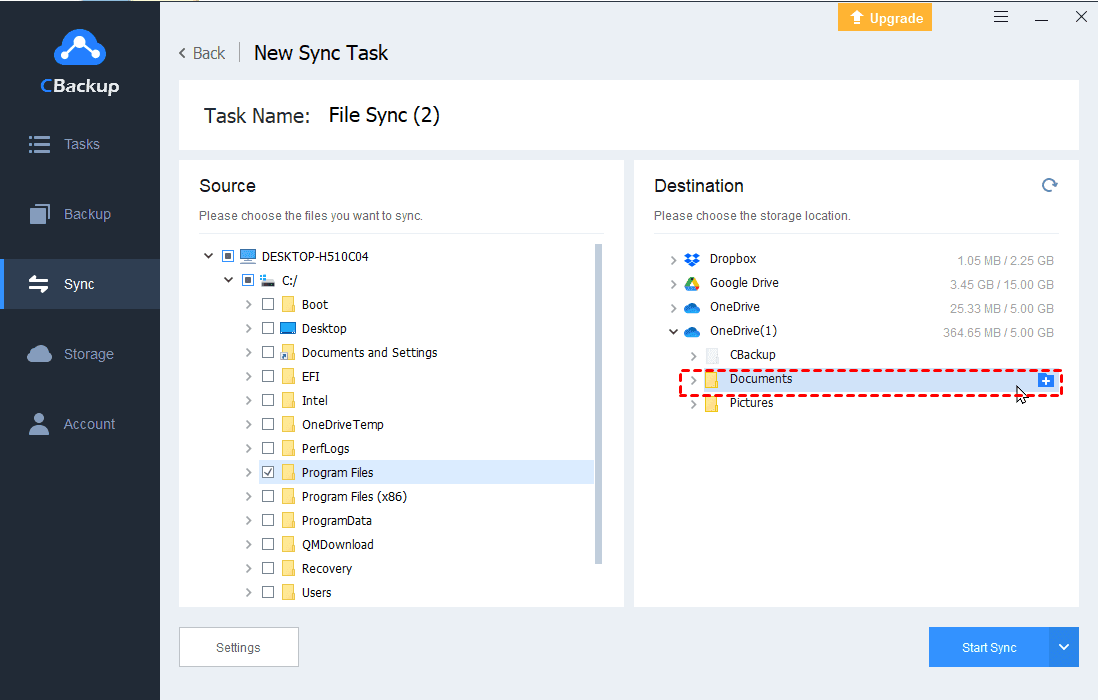Click the Dropbox cloud icon
Viewport: 1098px width, 700px height.
point(691,260)
